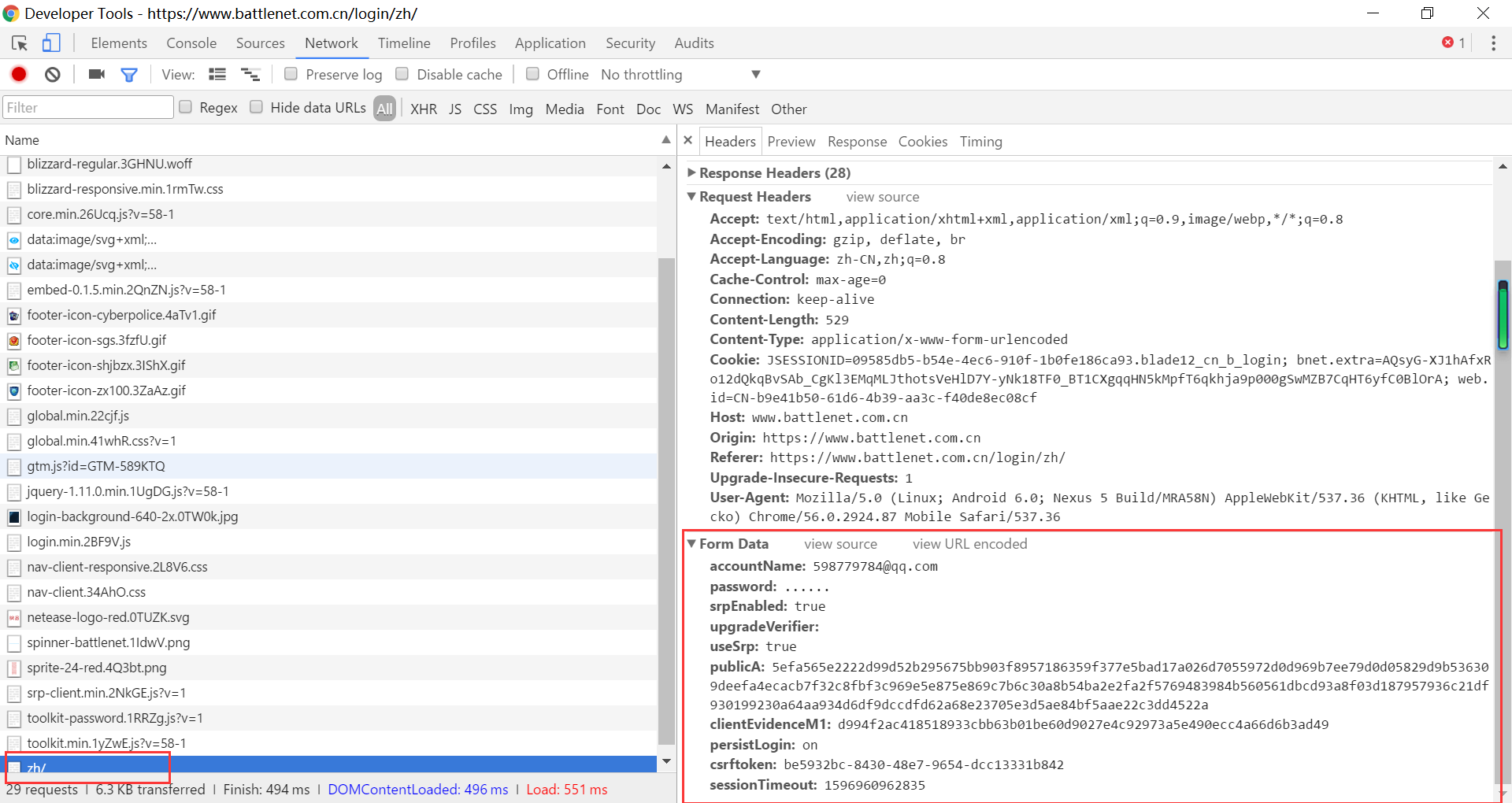
Task: Toggle the filter funnel icon
Action: coord(129,75)
